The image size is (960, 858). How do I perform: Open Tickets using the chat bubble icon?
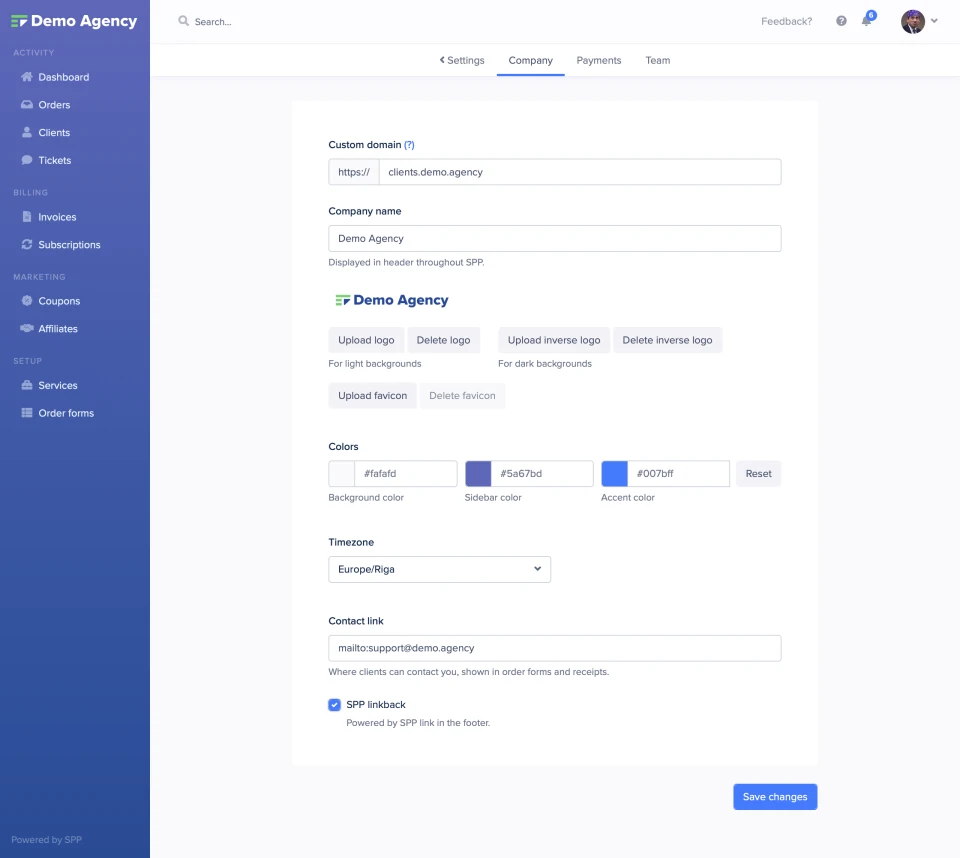point(27,160)
